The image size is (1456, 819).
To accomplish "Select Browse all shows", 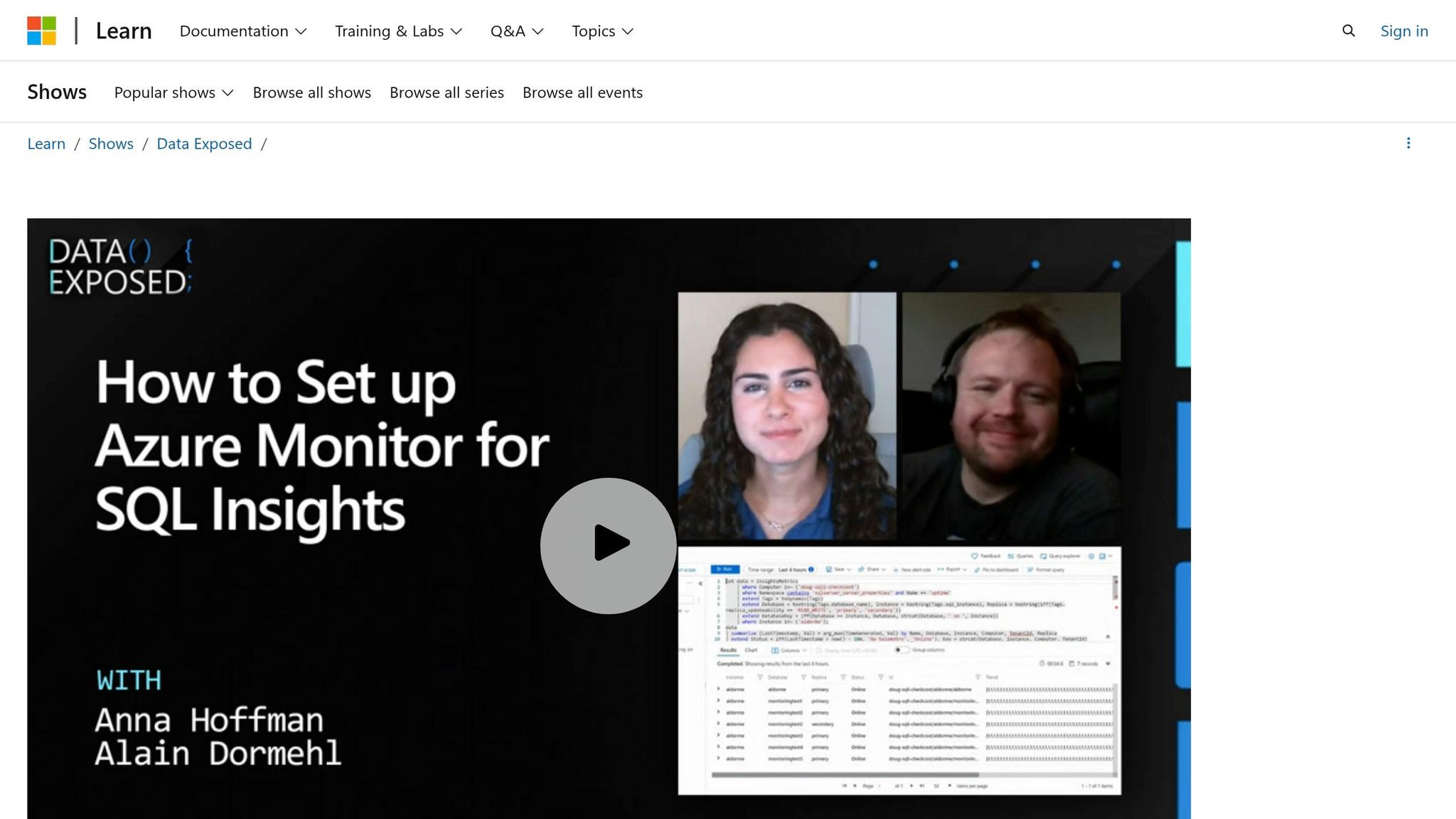I will pyautogui.click(x=311, y=92).
